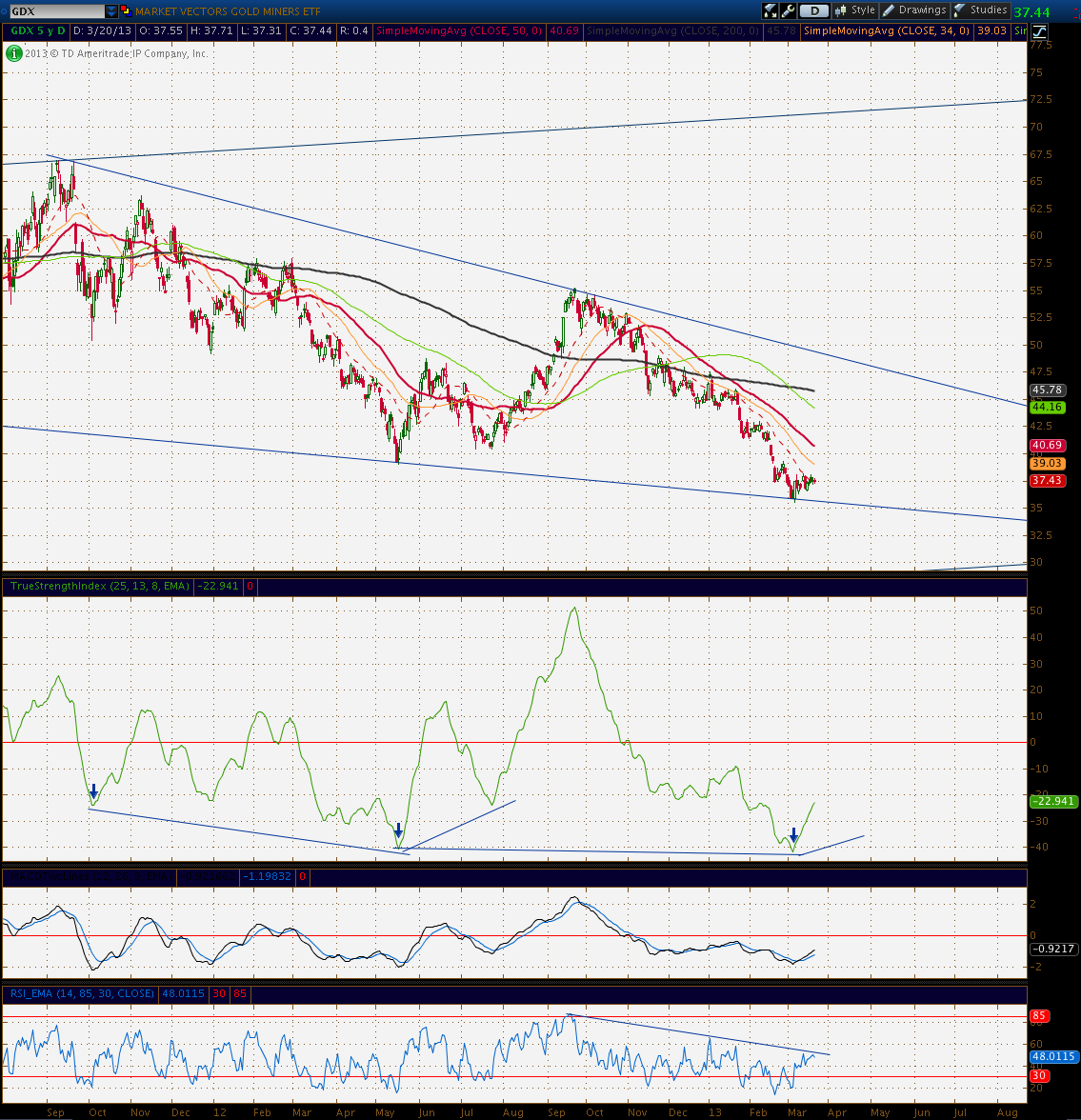Click the MARKET VECTORS GOLD MINERS ETF title
Image resolution: width=1081 pixels, height=1120 pixels.
[x=228, y=11]
